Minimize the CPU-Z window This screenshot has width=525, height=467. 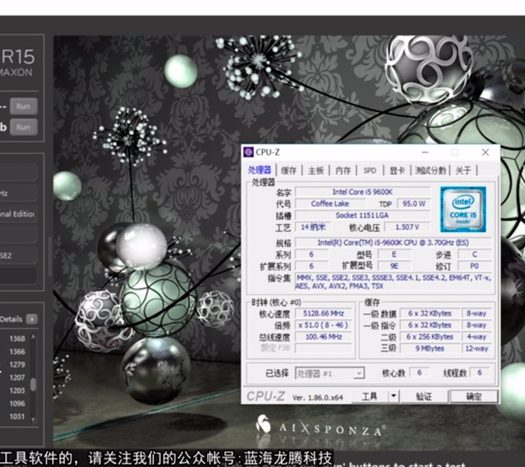425,152
